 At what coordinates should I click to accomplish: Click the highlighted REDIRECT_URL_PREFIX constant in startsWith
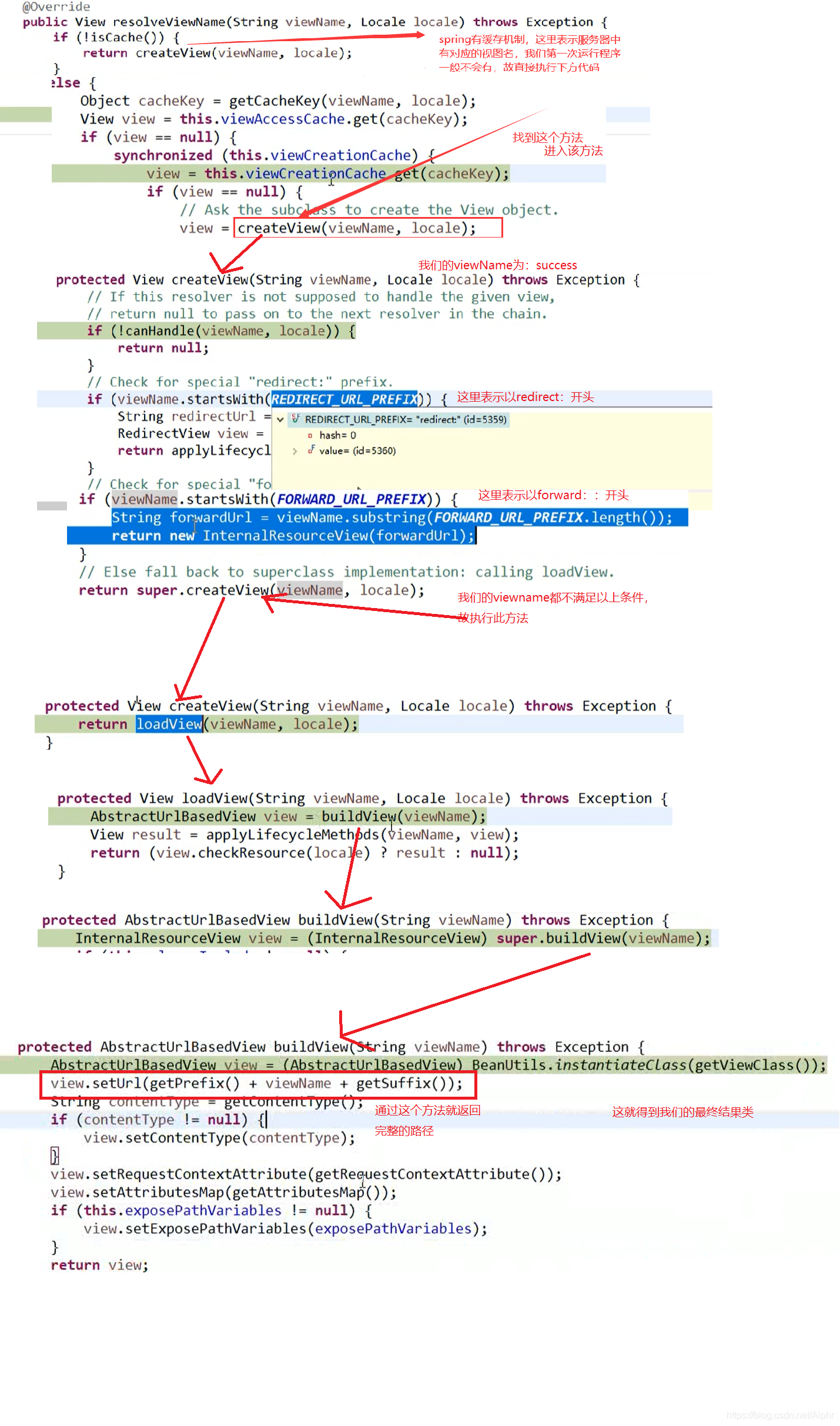[x=344, y=399]
